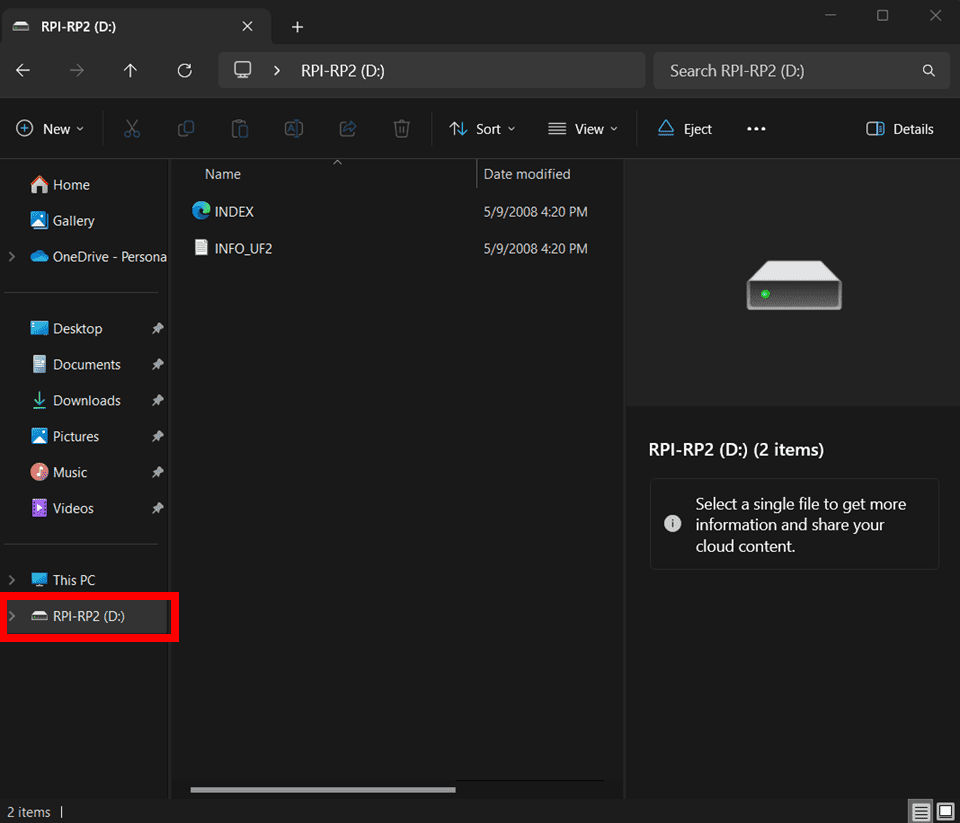Switch to large thumbnails view in status bar
The height and width of the screenshot is (823, 960).
946,812
